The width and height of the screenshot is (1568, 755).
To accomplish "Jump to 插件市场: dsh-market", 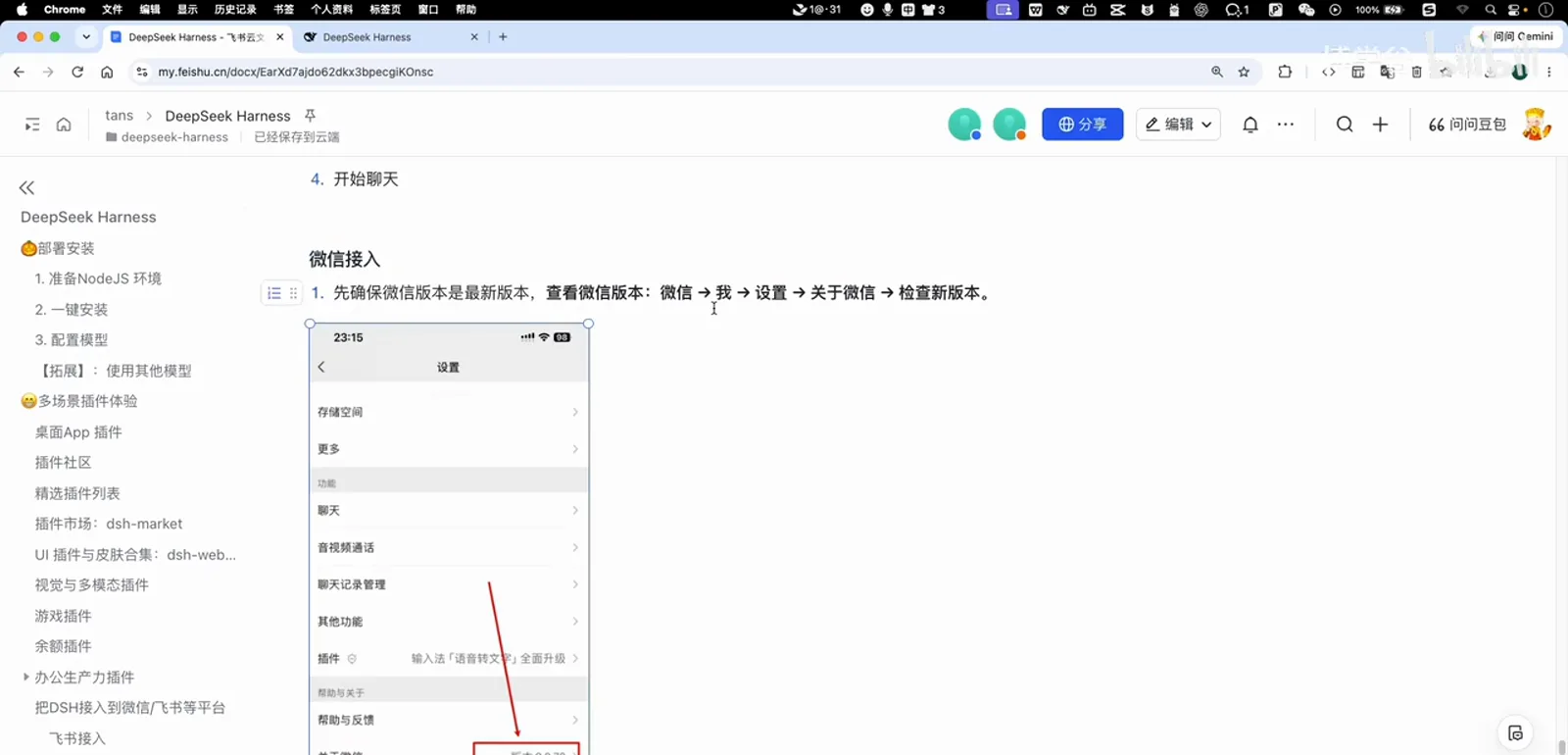I will [109, 524].
